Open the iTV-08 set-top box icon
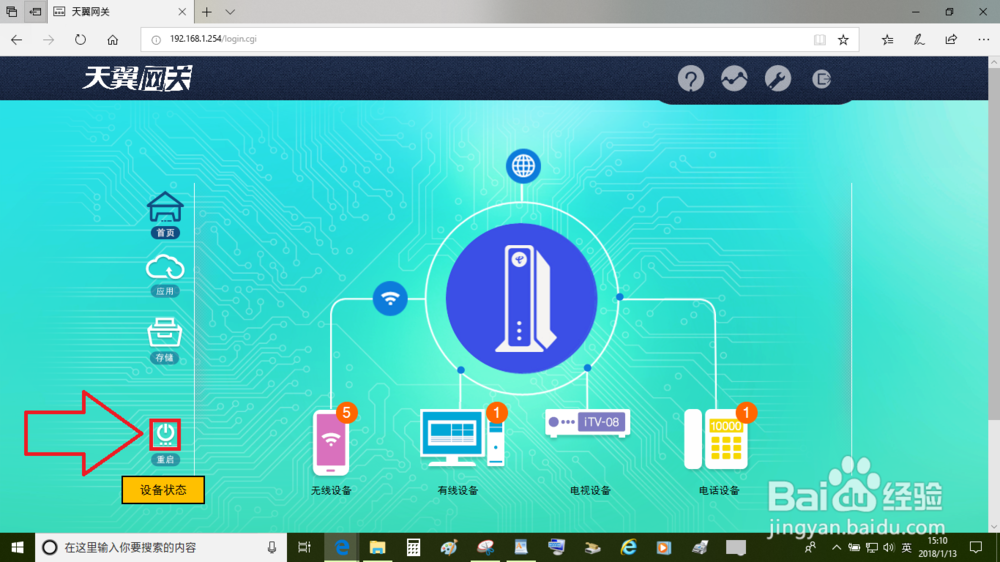Image resolution: width=1000 pixels, height=562 pixels. (x=587, y=423)
